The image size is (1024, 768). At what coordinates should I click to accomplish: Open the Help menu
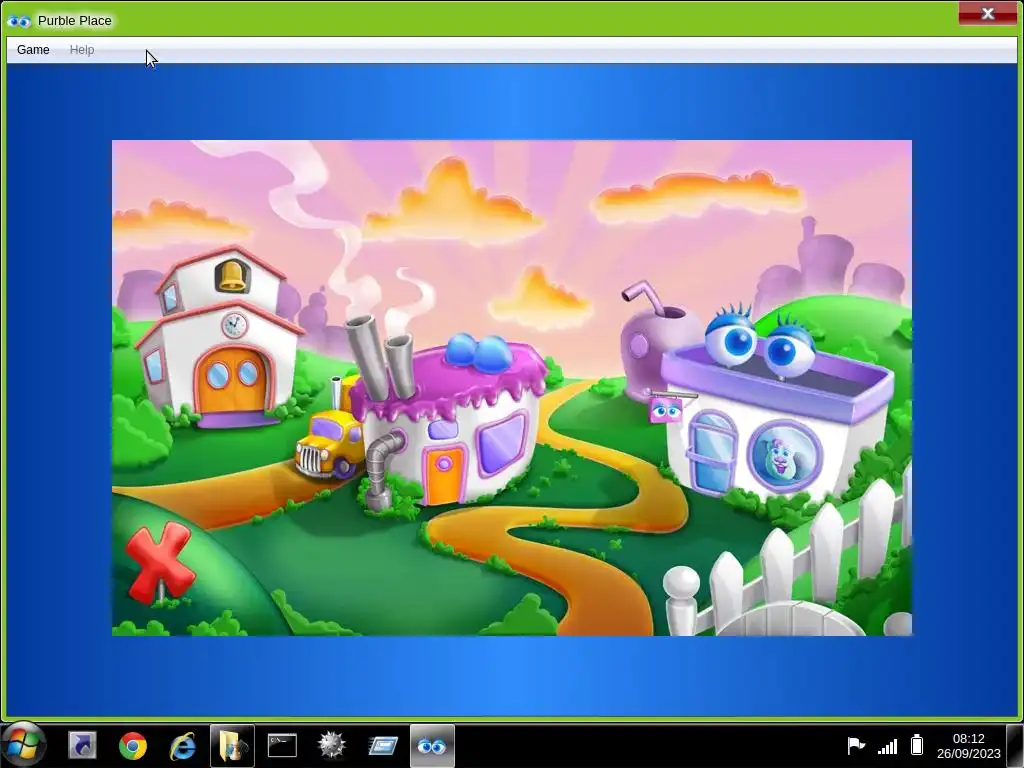tap(82, 50)
